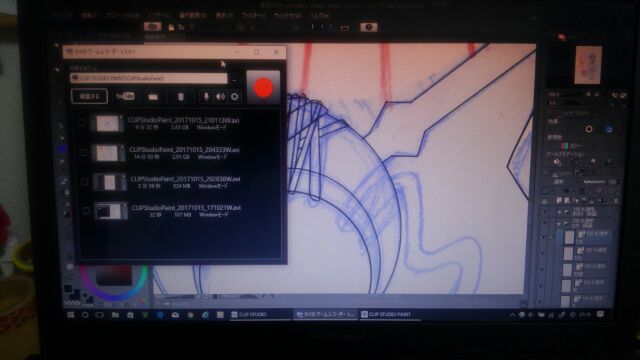This screenshot has width=640, height=360.
Task: Check the box for CLIPStudioPaint_20171015_171021W.avi
Action: [x=86, y=211]
